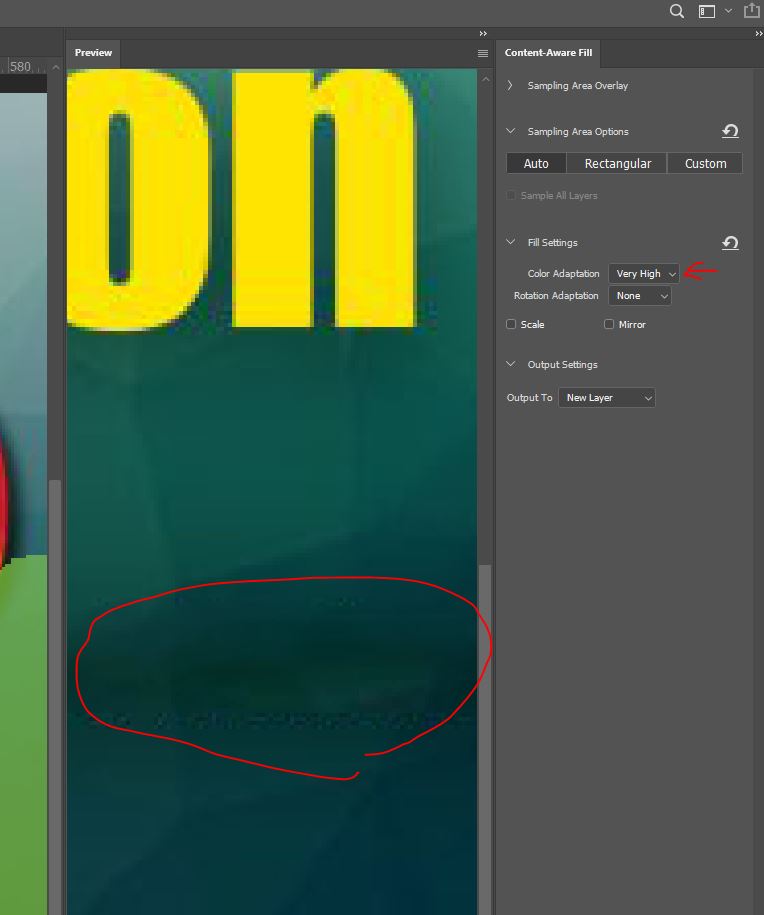Open the Color Adaptation dropdown
This screenshot has height=915, width=764.
pos(644,273)
